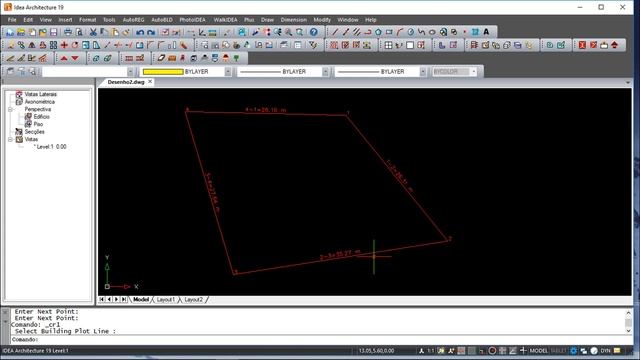This screenshot has height=360, width=640.
Task: Click the four-squares array icon
Action: click(53, 45)
